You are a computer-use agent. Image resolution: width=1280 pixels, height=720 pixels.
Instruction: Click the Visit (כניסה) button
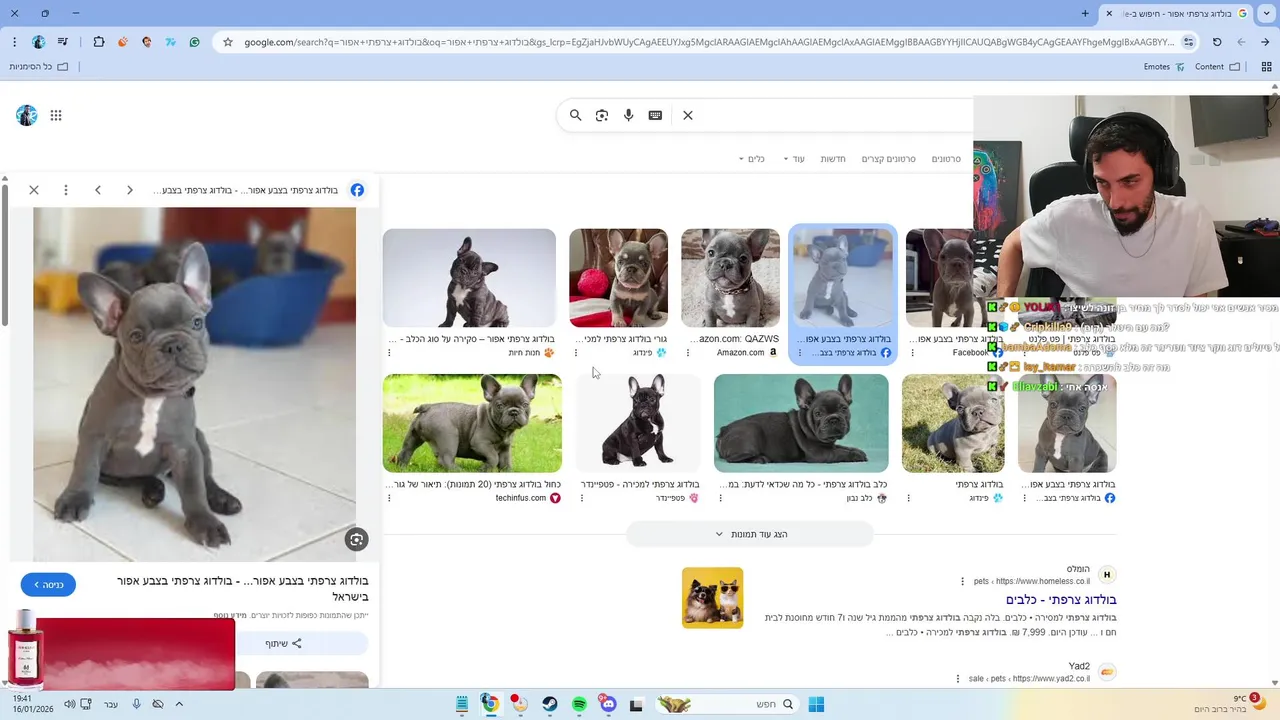coord(48,585)
